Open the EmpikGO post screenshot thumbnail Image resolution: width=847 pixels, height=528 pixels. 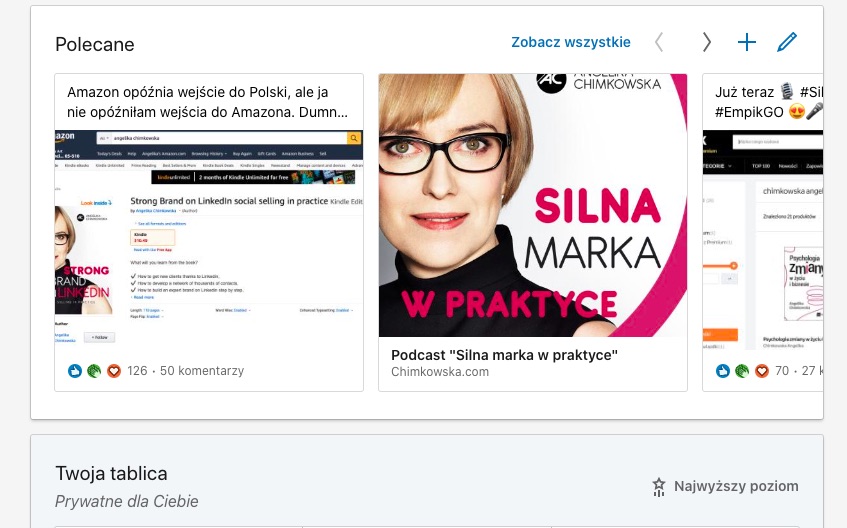[x=763, y=240]
